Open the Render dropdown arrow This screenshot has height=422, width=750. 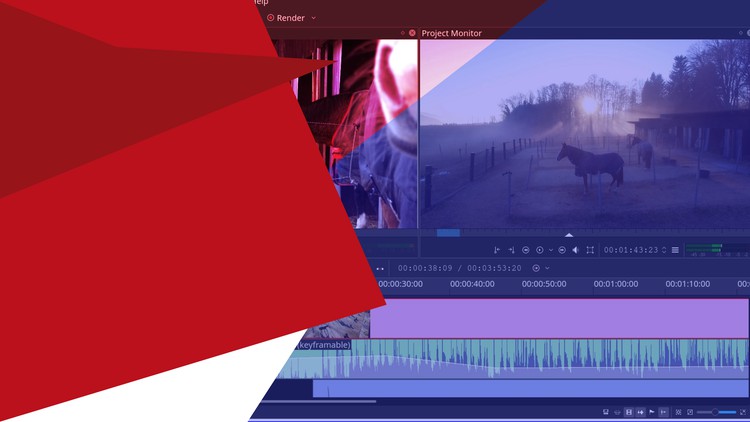tap(314, 18)
